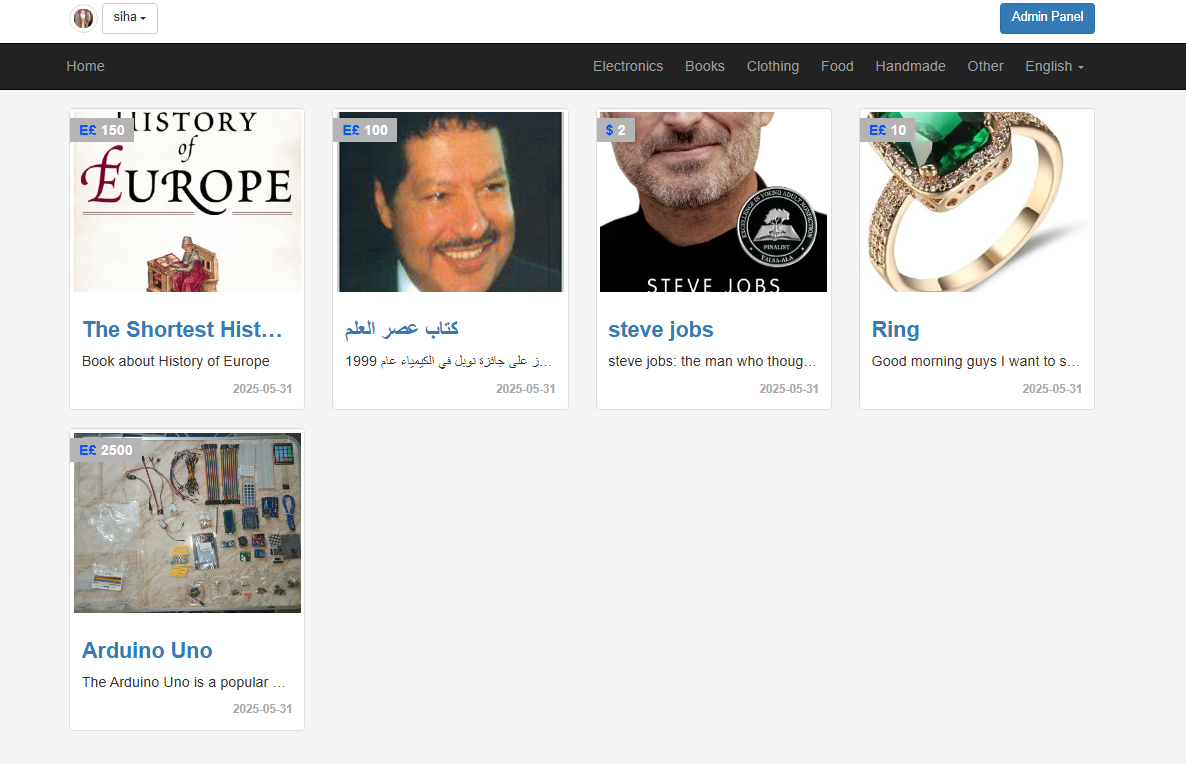Open the 'Arduino Uno' listing title
1186x764 pixels.
(x=147, y=651)
